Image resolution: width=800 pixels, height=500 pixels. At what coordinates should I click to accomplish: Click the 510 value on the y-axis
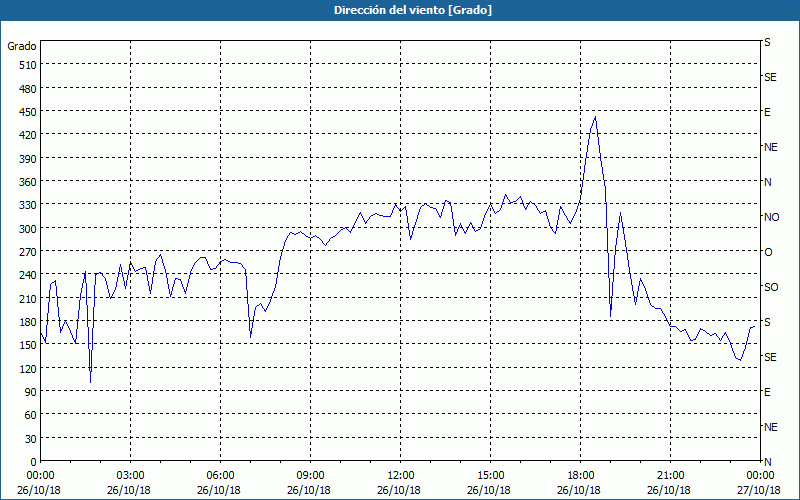tap(28, 65)
